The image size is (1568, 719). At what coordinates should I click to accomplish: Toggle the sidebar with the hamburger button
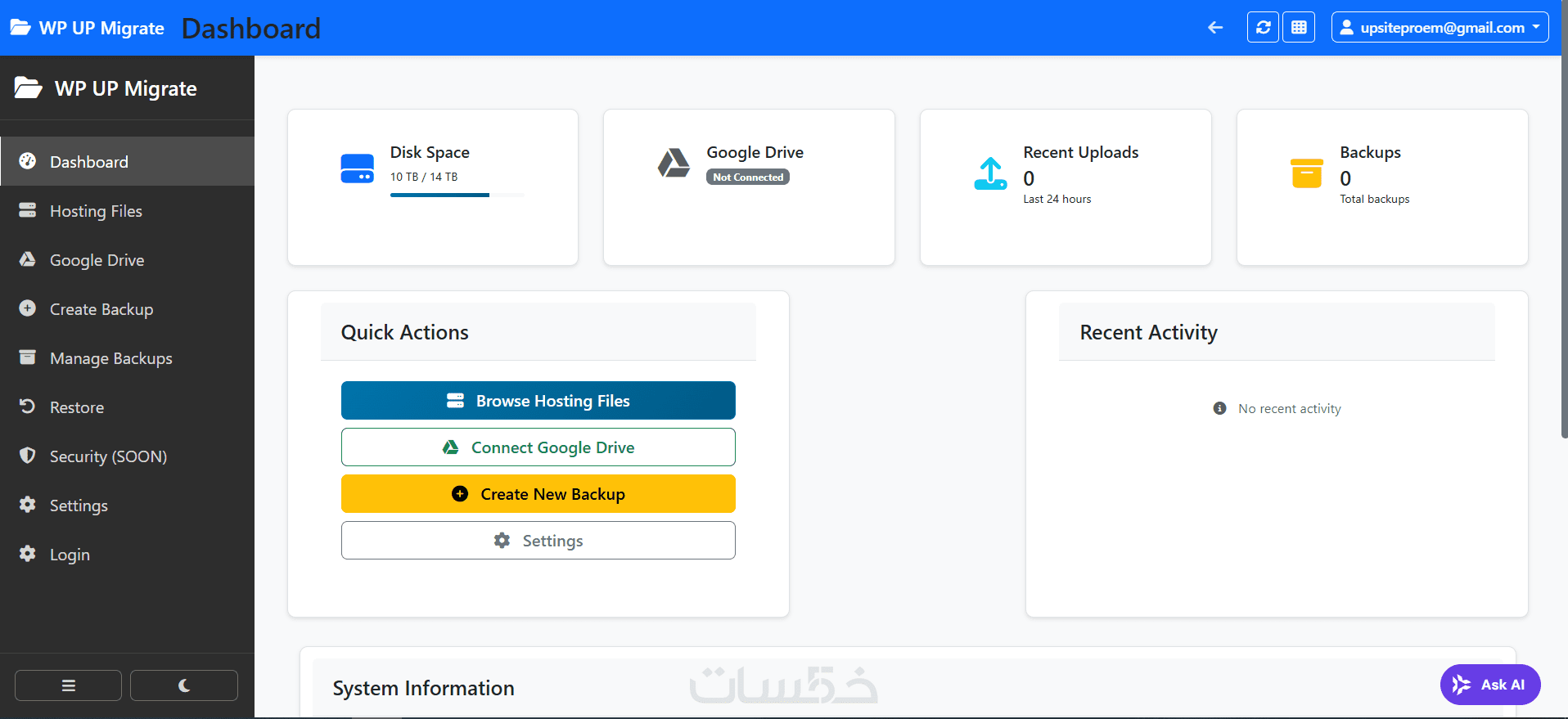[x=68, y=685]
